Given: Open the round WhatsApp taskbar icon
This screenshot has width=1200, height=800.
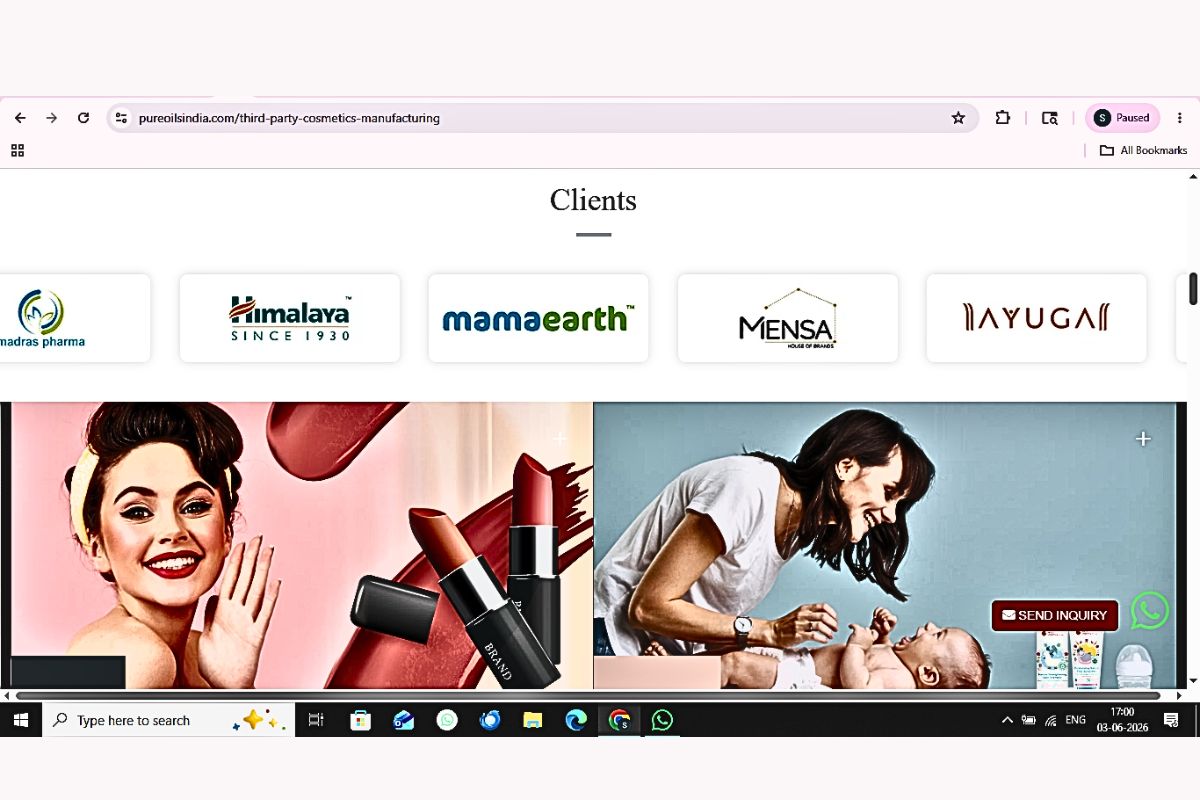Looking at the screenshot, I should pos(447,720).
